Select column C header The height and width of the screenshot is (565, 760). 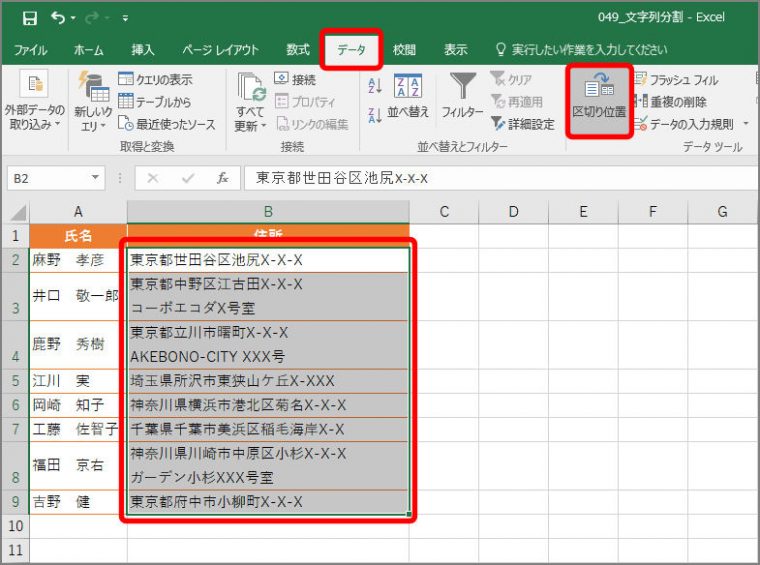pyautogui.click(x=444, y=212)
